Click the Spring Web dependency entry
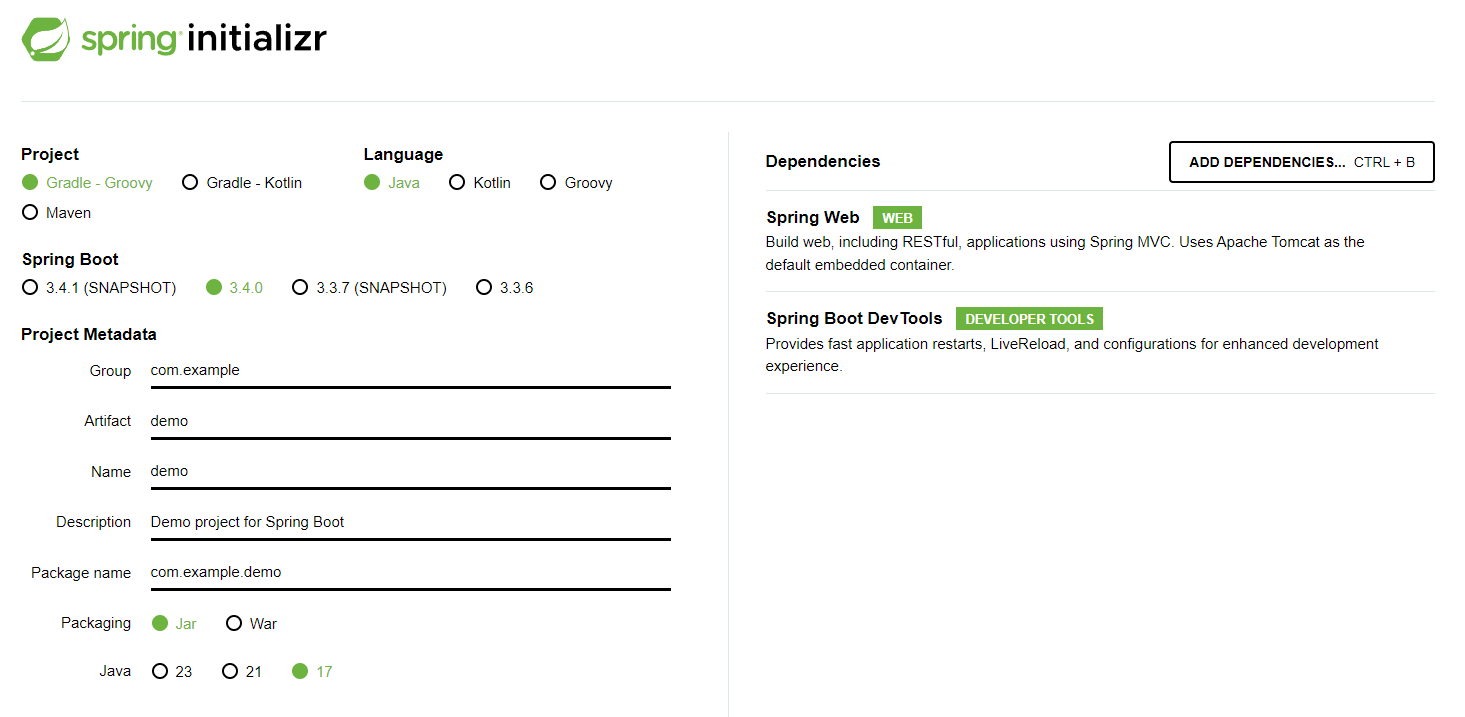Image resolution: width=1465 pixels, height=717 pixels. tap(1100, 241)
